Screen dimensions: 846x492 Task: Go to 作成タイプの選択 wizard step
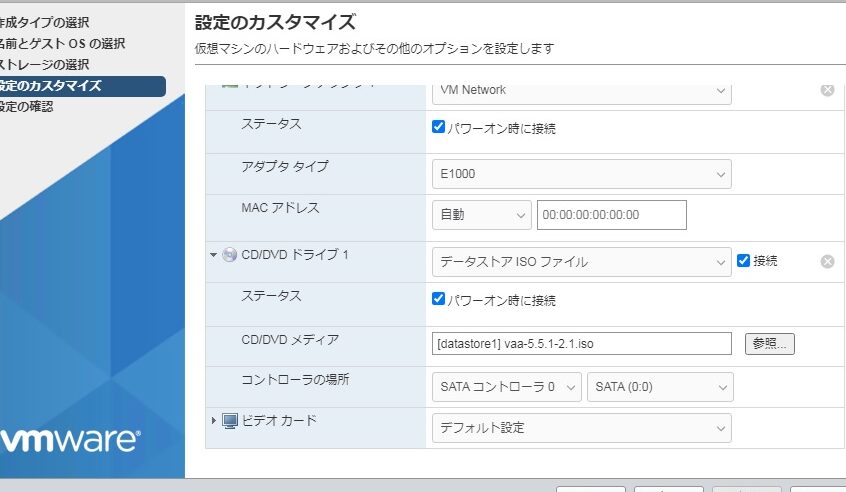point(44,23)
